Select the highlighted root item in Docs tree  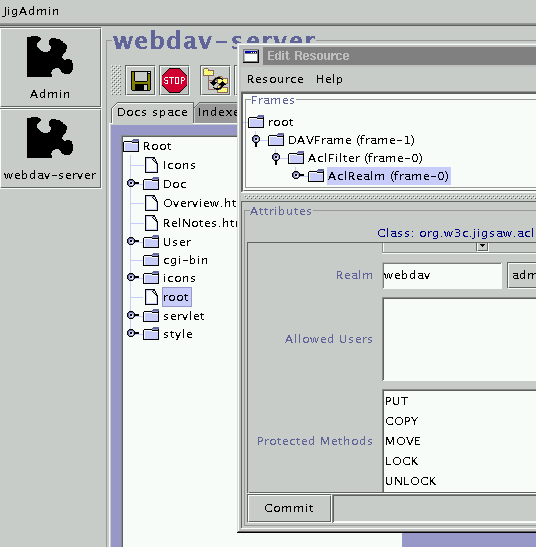pos(177,297)
